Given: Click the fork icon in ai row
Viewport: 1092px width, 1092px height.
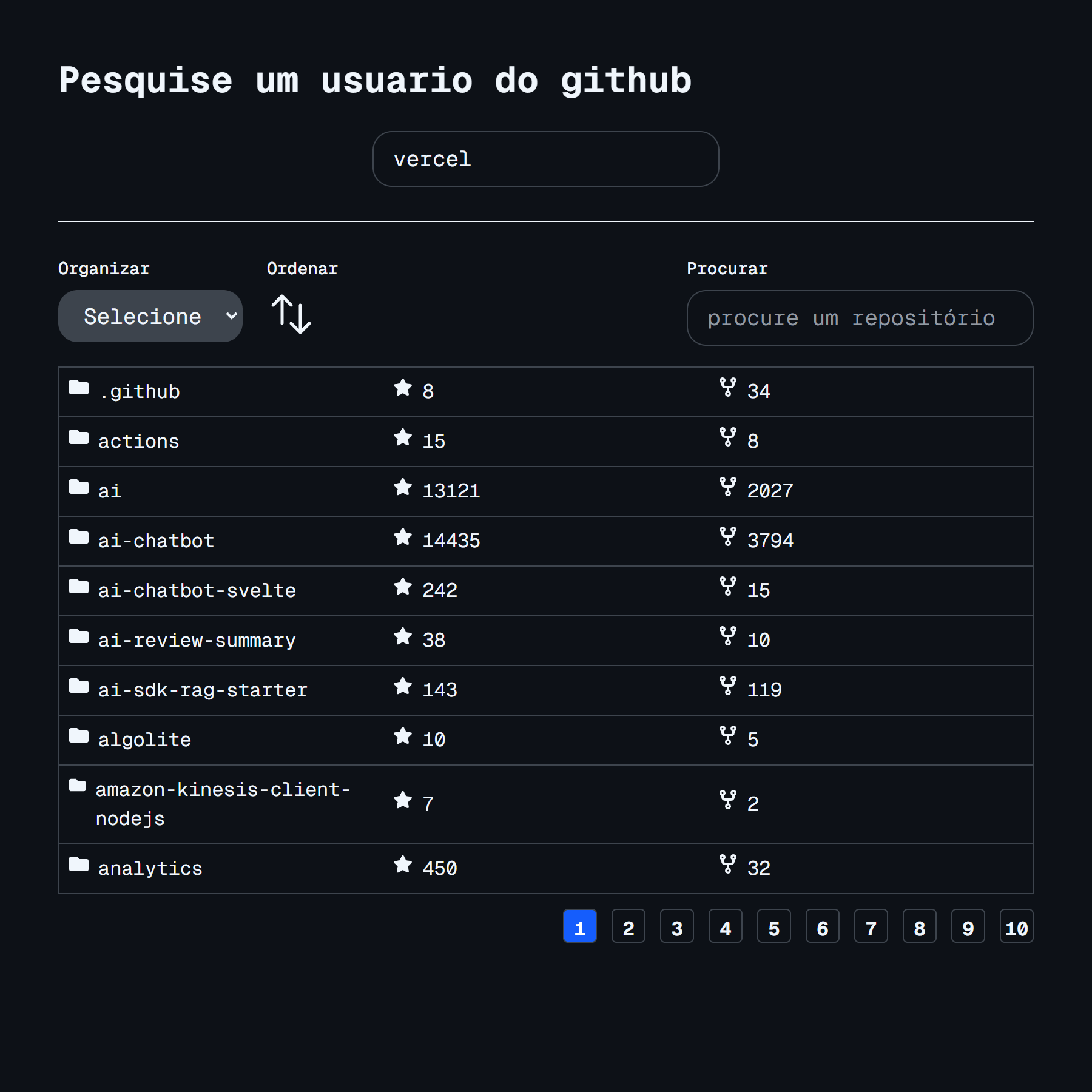Looking at the screenshot, I should pos(727,487).
